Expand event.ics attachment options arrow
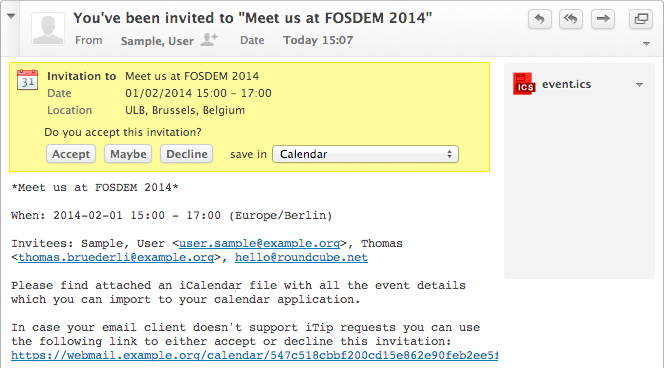This screenshot has height=368, width=664. click(639, 85)
